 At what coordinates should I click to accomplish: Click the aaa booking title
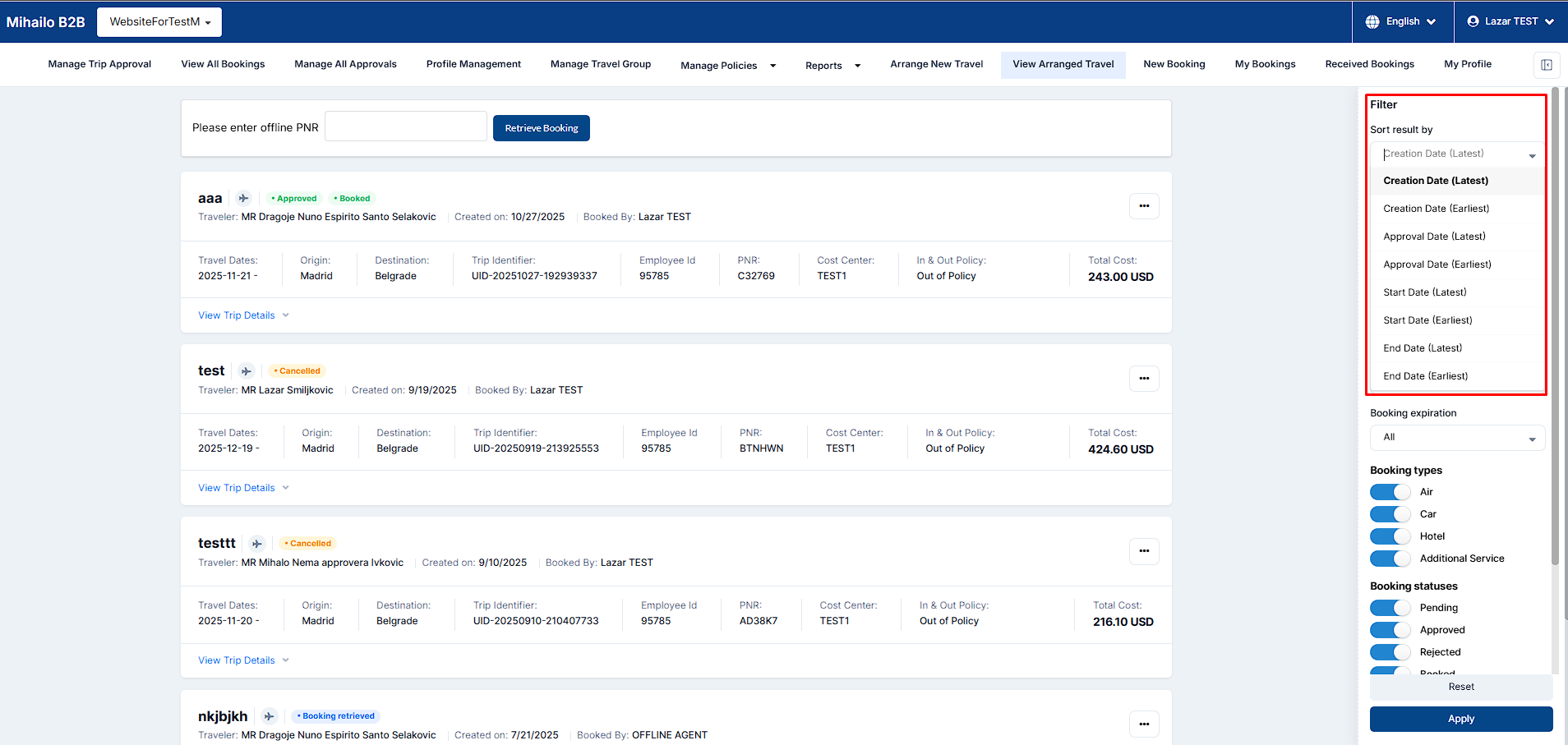click(x=210, y=198)
